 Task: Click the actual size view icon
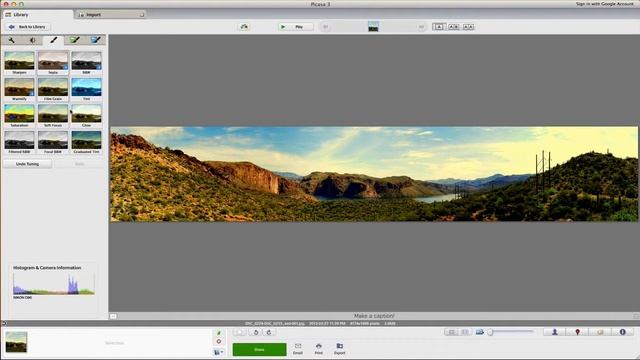click(x=465, y=332)
